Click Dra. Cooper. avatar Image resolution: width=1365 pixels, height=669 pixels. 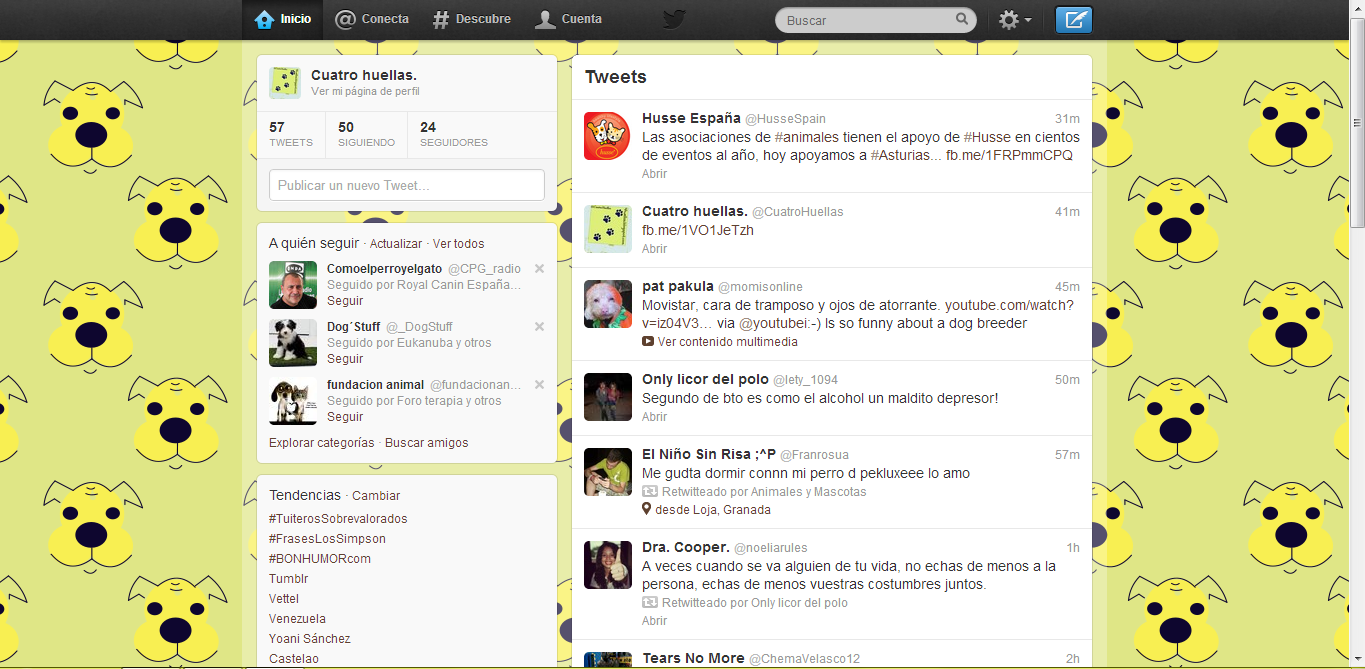(x=608, y=565)
